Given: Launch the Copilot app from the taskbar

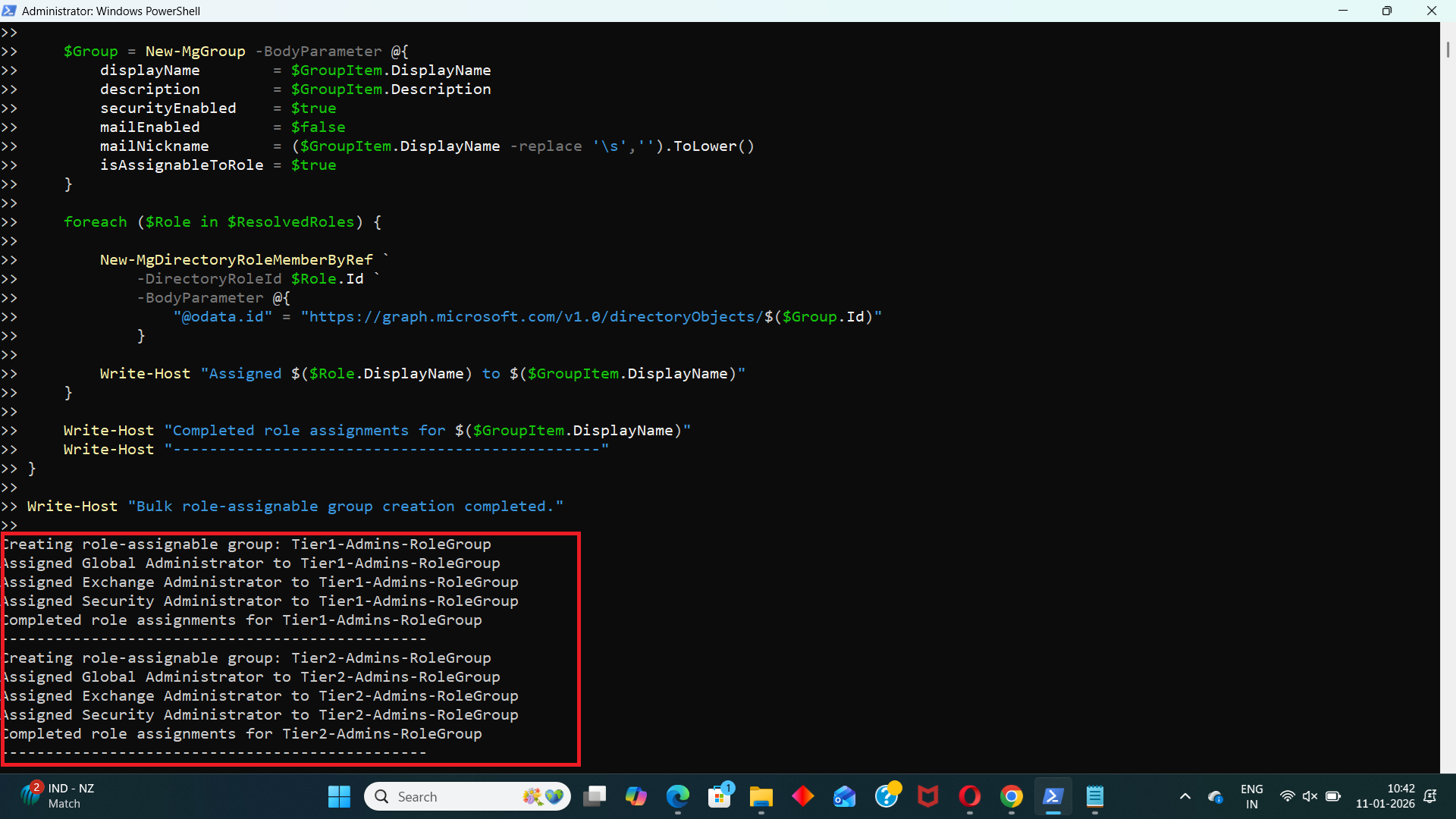Looking at the screenshot, I should pyautogui.click(x=635, y=796).
